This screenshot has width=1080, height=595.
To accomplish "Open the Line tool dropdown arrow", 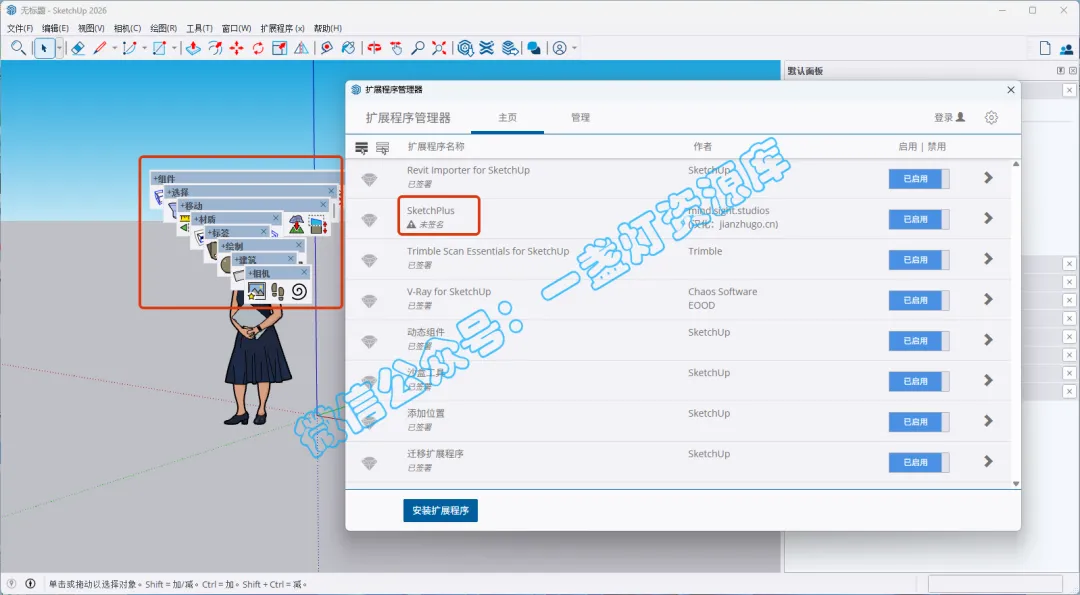I will (x=114, y=48).
